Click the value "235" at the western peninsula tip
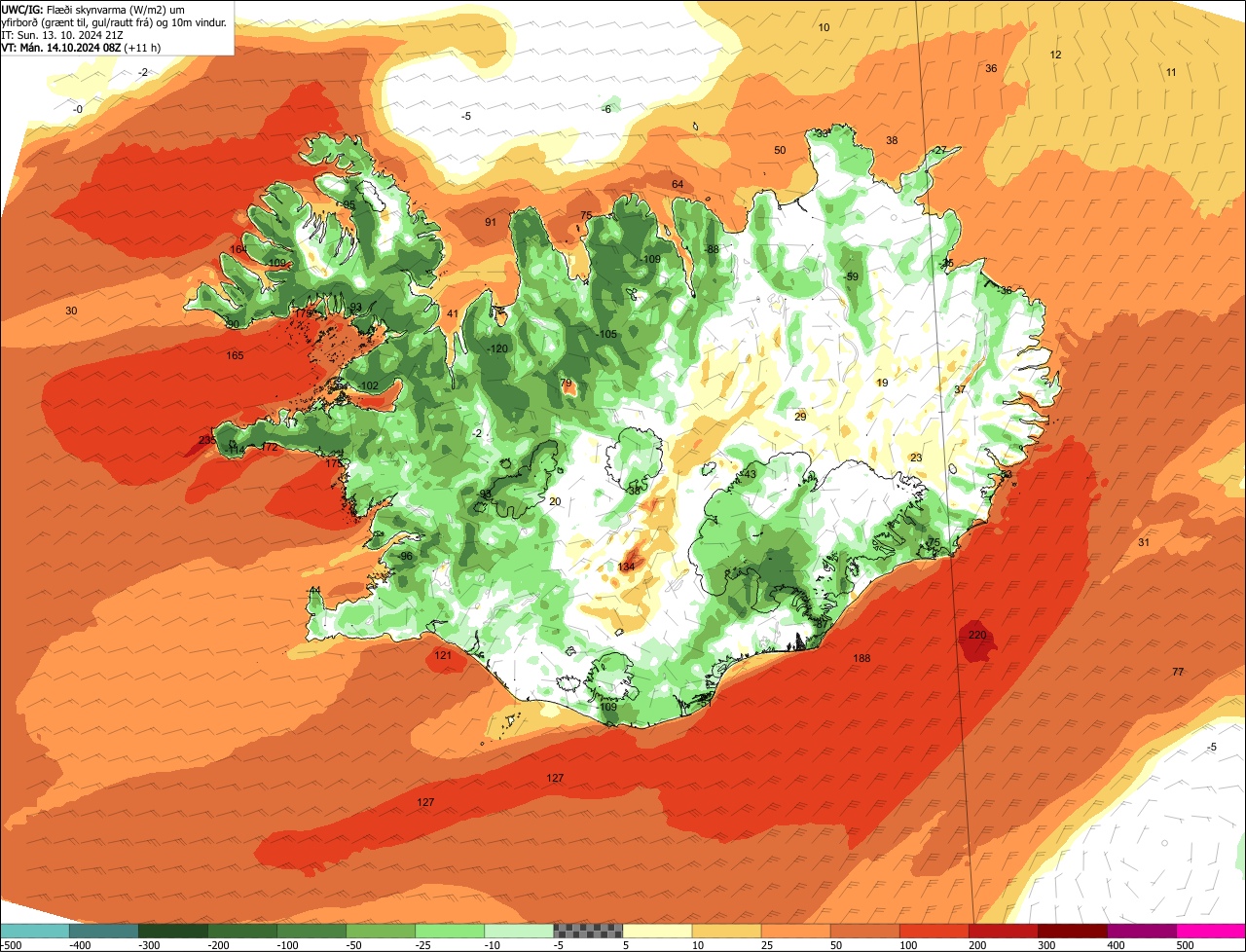Screen dimensions: 1246x952 click(x=207, y=440)
